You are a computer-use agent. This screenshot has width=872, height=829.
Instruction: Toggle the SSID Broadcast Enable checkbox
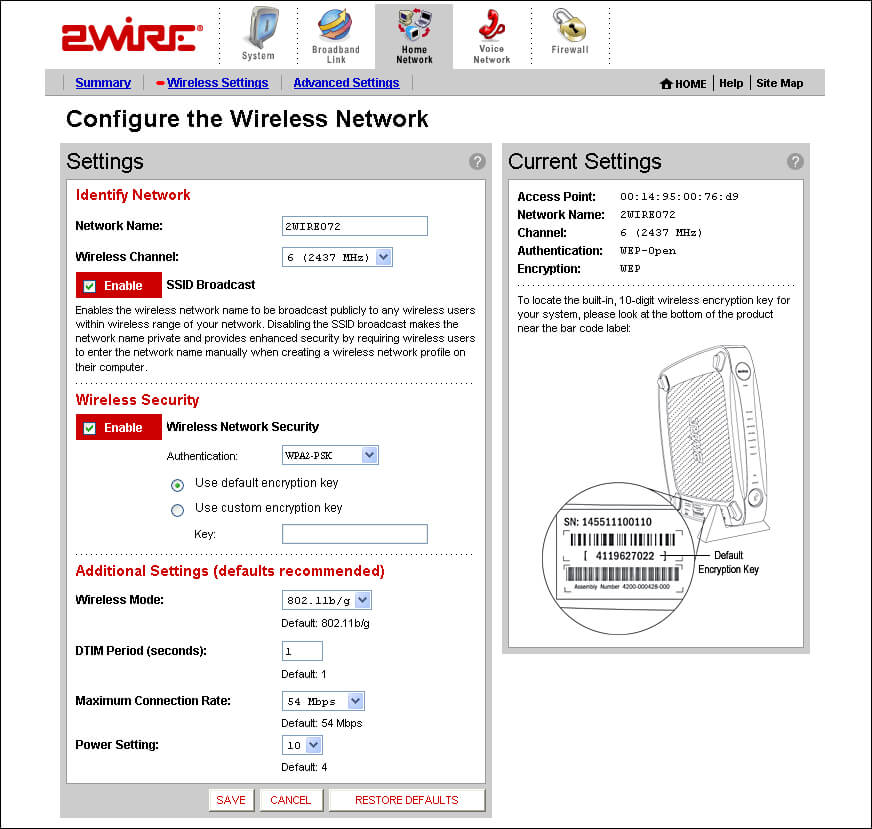tap(90, 286)
